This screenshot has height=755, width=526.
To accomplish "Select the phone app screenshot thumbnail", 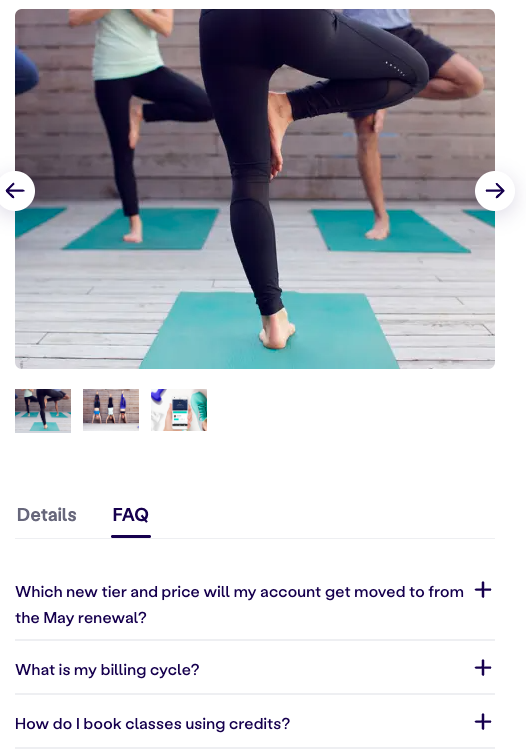I will point(179,410).
